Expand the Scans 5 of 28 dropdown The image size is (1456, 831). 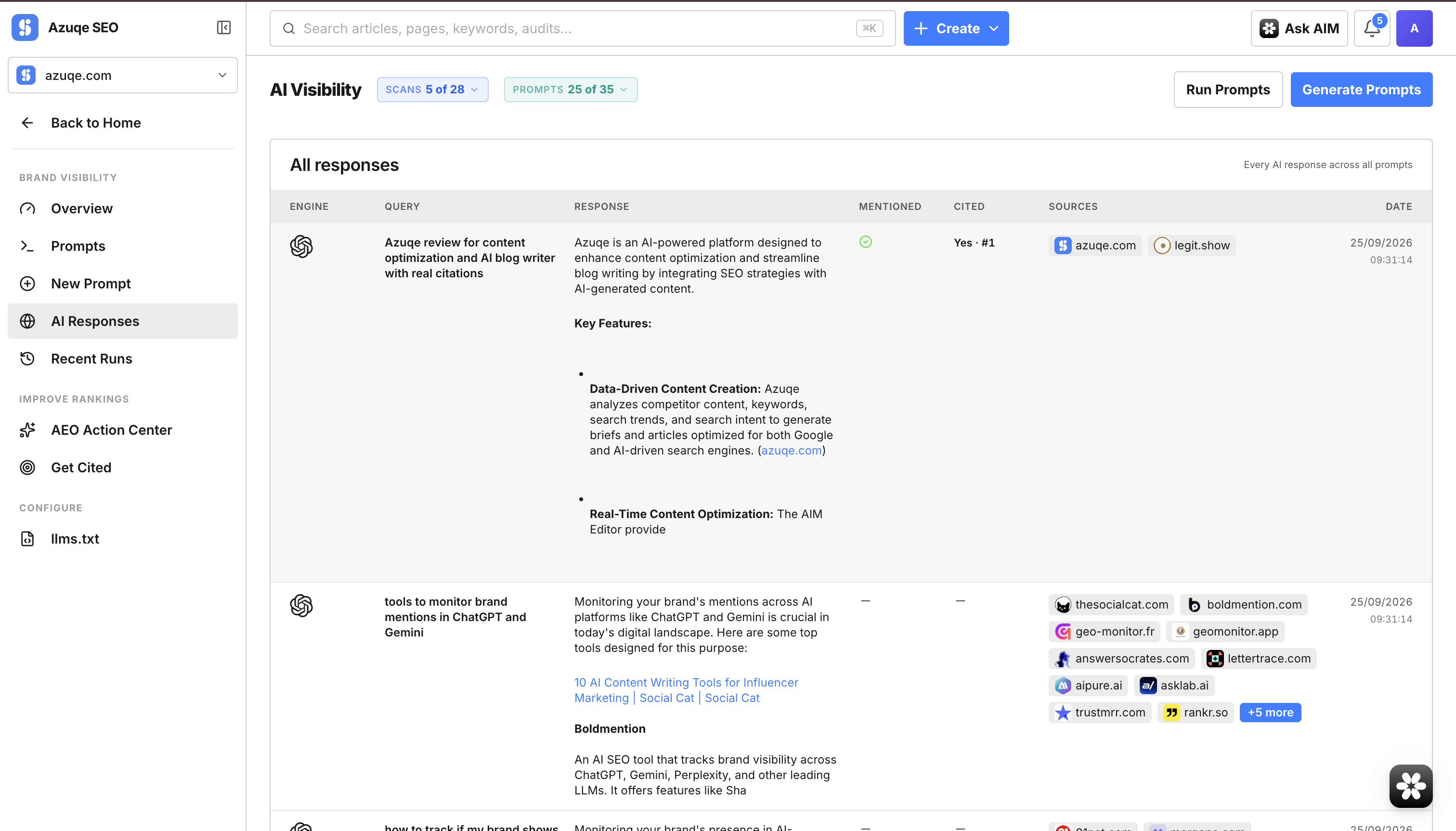pyautogui.click(x=432, y=90)
